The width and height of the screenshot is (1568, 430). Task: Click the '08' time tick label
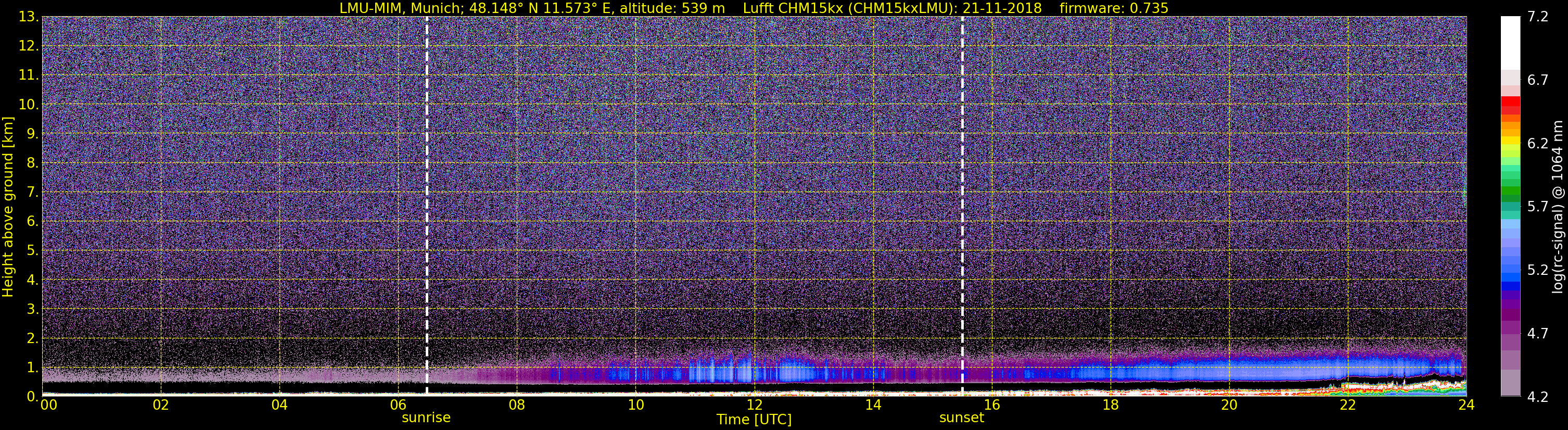[517, 405]
